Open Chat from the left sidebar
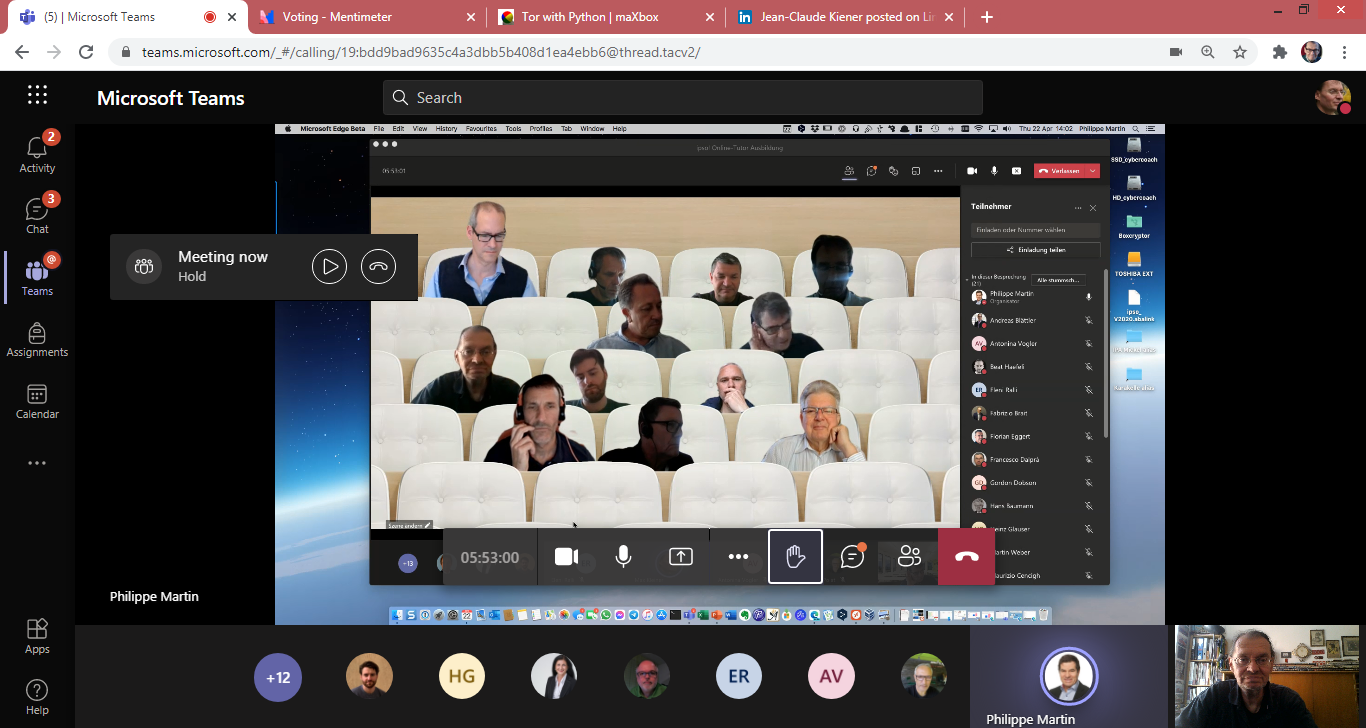1366x728 pixels. 37,215
